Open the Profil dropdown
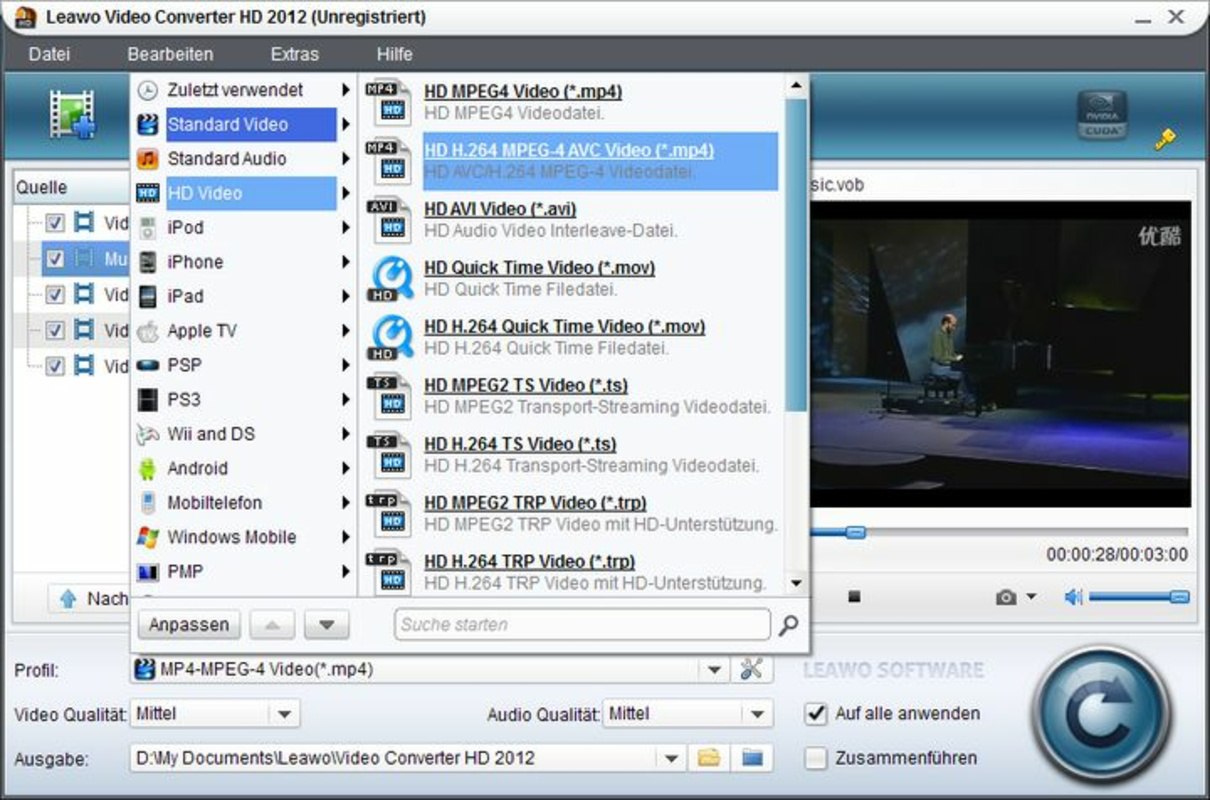1210x800 pixels. pos(714,670)
